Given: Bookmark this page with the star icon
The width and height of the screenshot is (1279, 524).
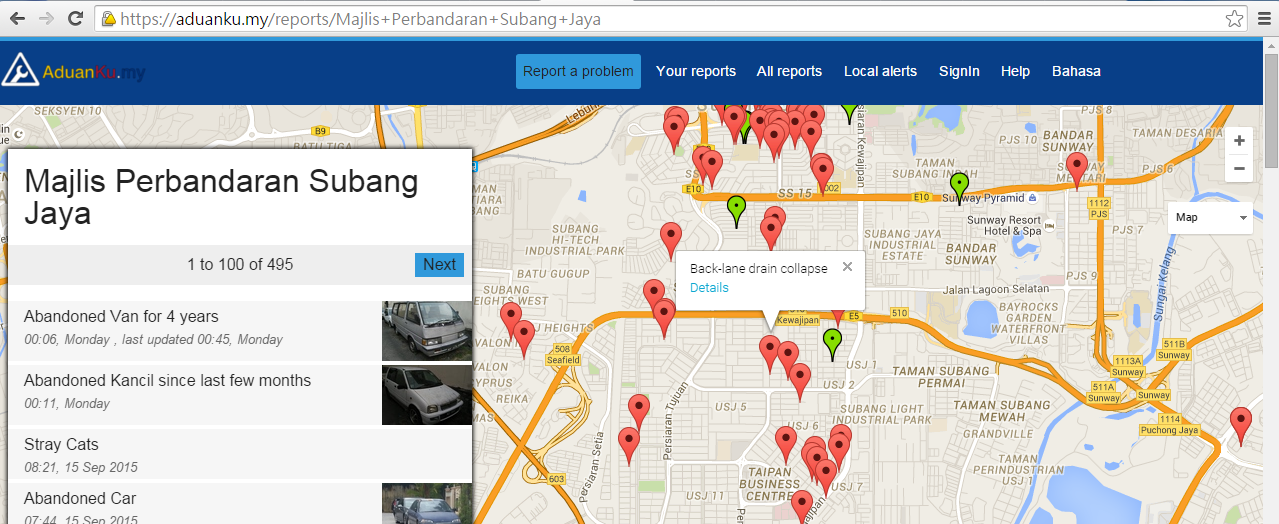Looking at the screenshot, I should click(1235, 19).
